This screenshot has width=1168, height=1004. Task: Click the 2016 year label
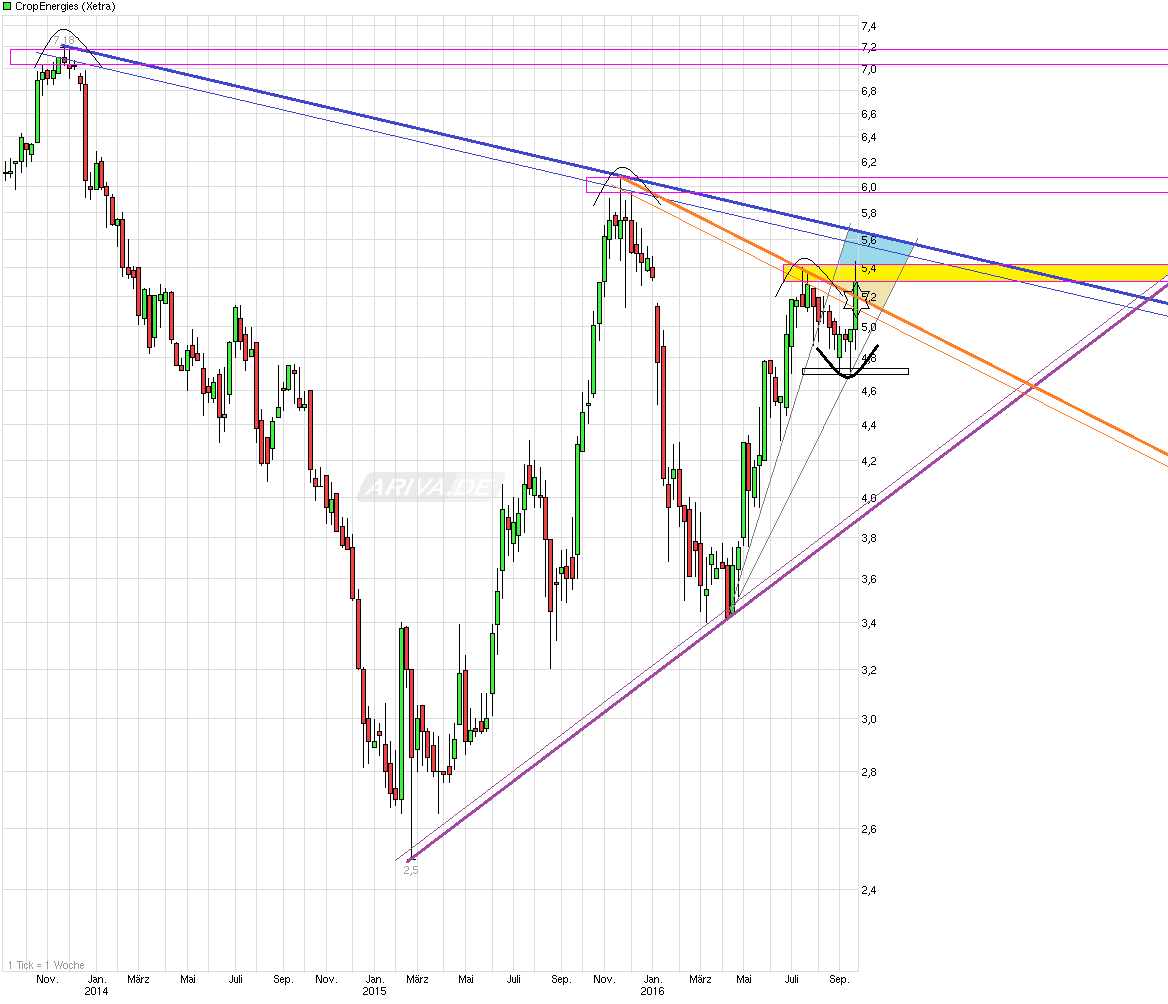click(653, 992)
